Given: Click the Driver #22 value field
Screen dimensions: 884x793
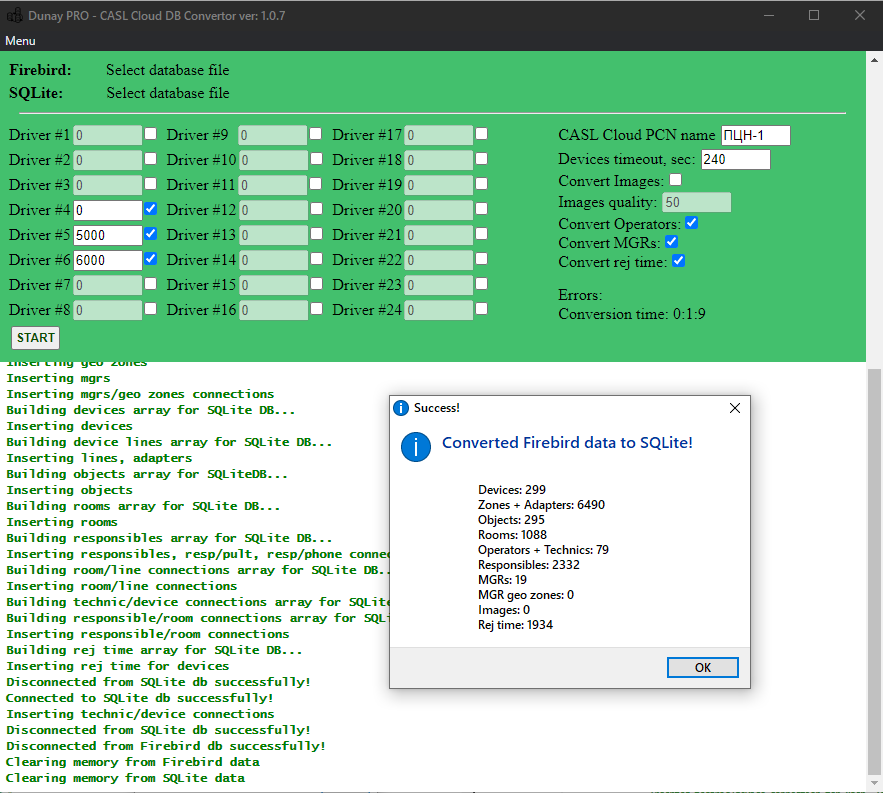Looking at the screenshot, I should point(439,260).
